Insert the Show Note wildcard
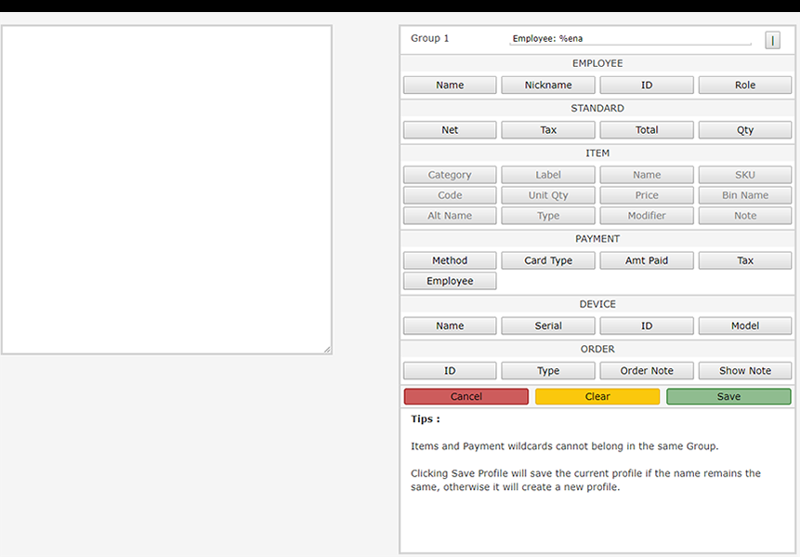This screenshot has width=800, height=557. pos(745,371)
